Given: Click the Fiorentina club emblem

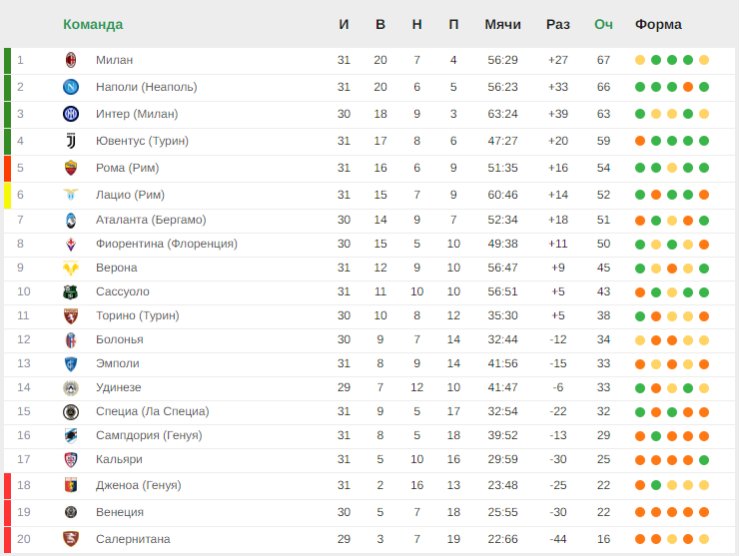Looking at the screenshot, I should click(71, 244).
